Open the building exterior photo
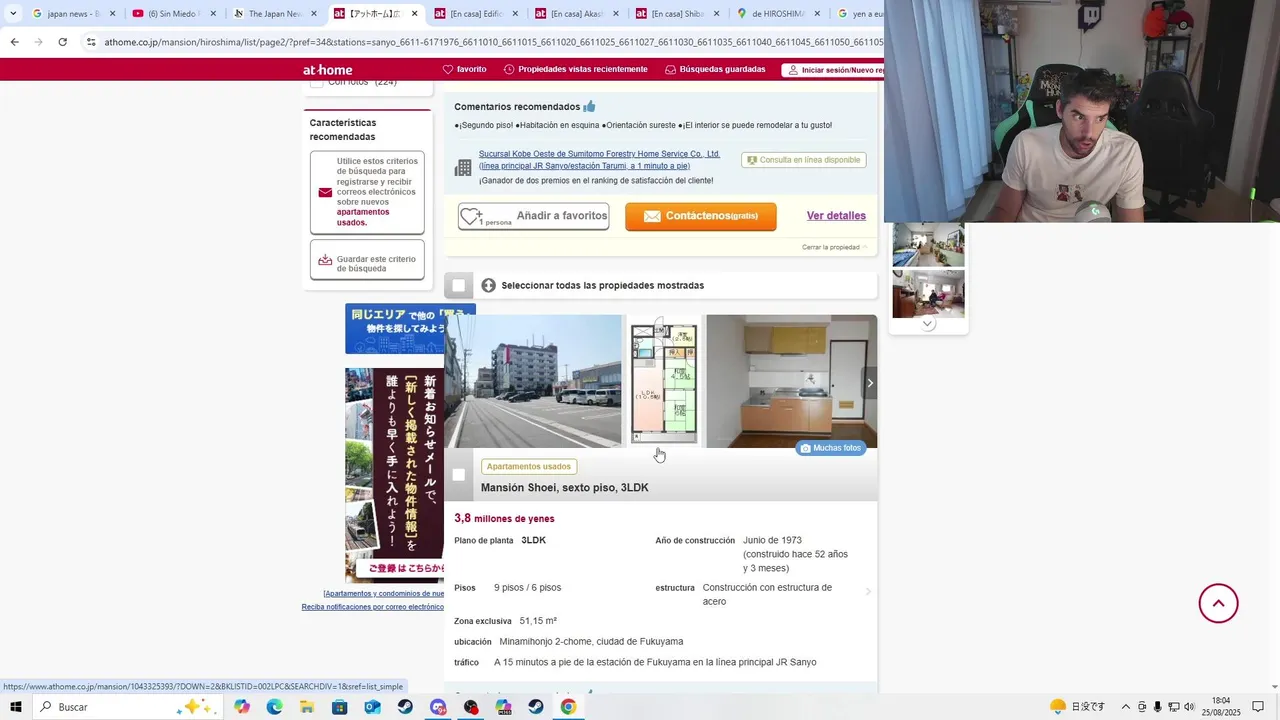 click(534, 381)
